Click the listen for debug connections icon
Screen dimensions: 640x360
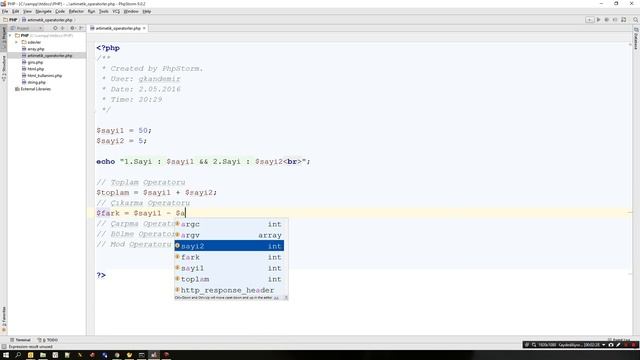click(615, 20)
